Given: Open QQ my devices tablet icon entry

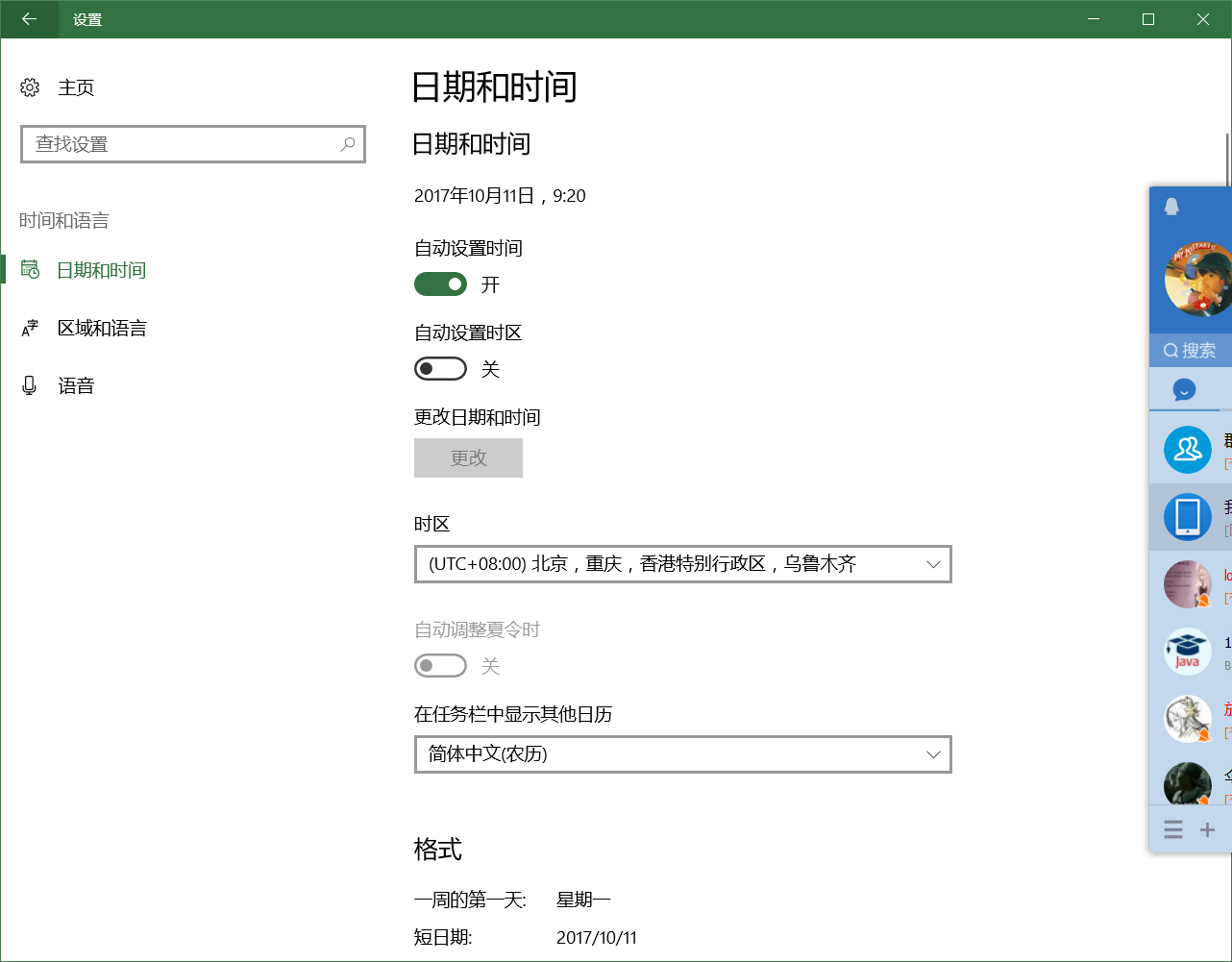Looking at the screenshot, I should (x=1188, y=516).
